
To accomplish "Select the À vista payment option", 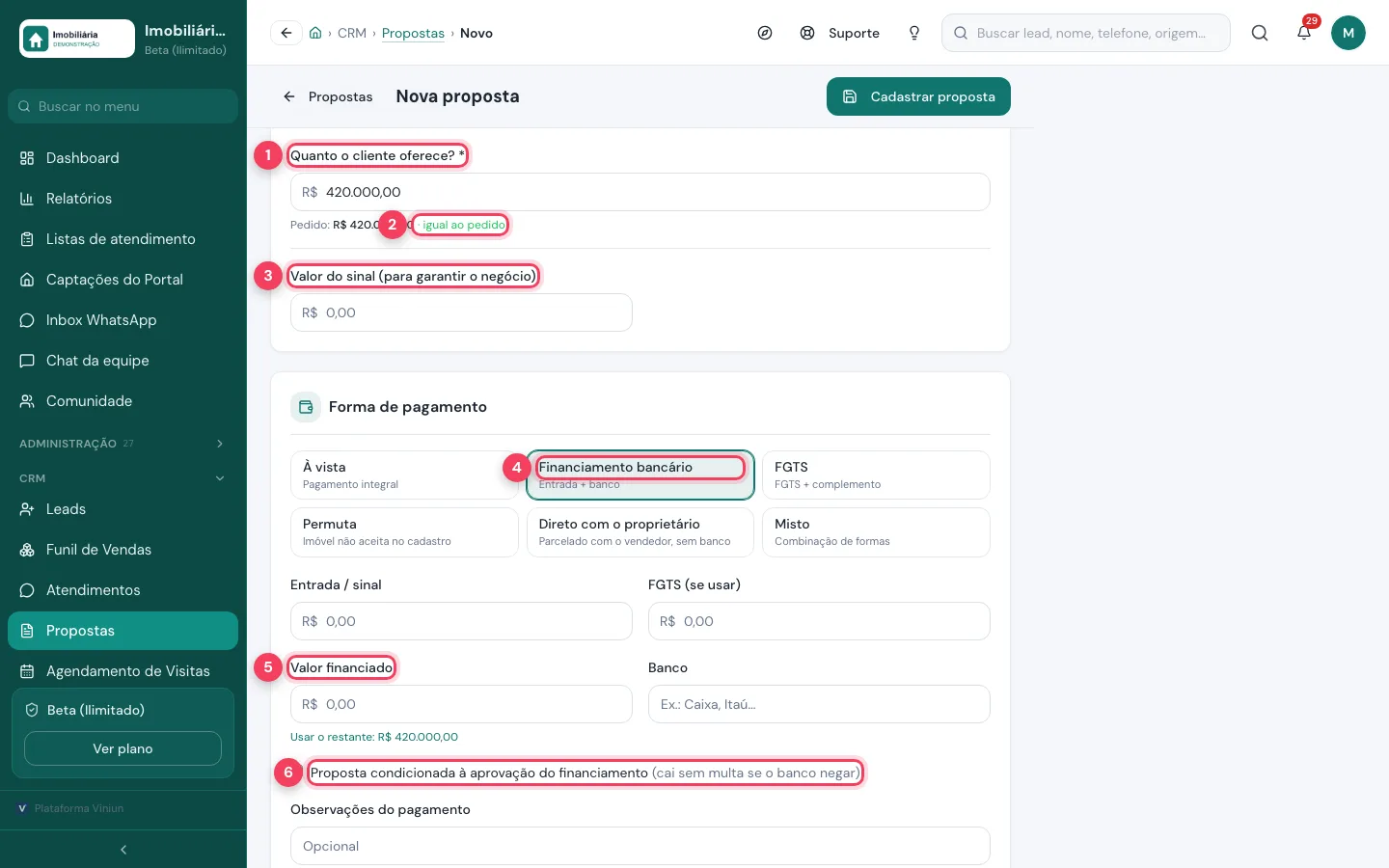I will pos(404,475).
